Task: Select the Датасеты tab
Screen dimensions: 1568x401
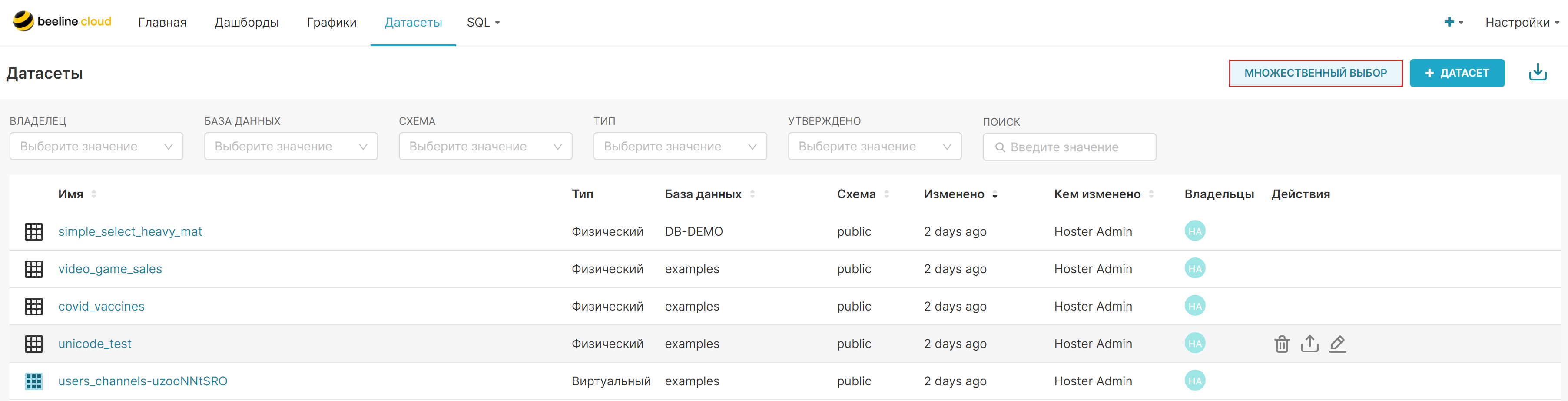Action: pos(413,22)
